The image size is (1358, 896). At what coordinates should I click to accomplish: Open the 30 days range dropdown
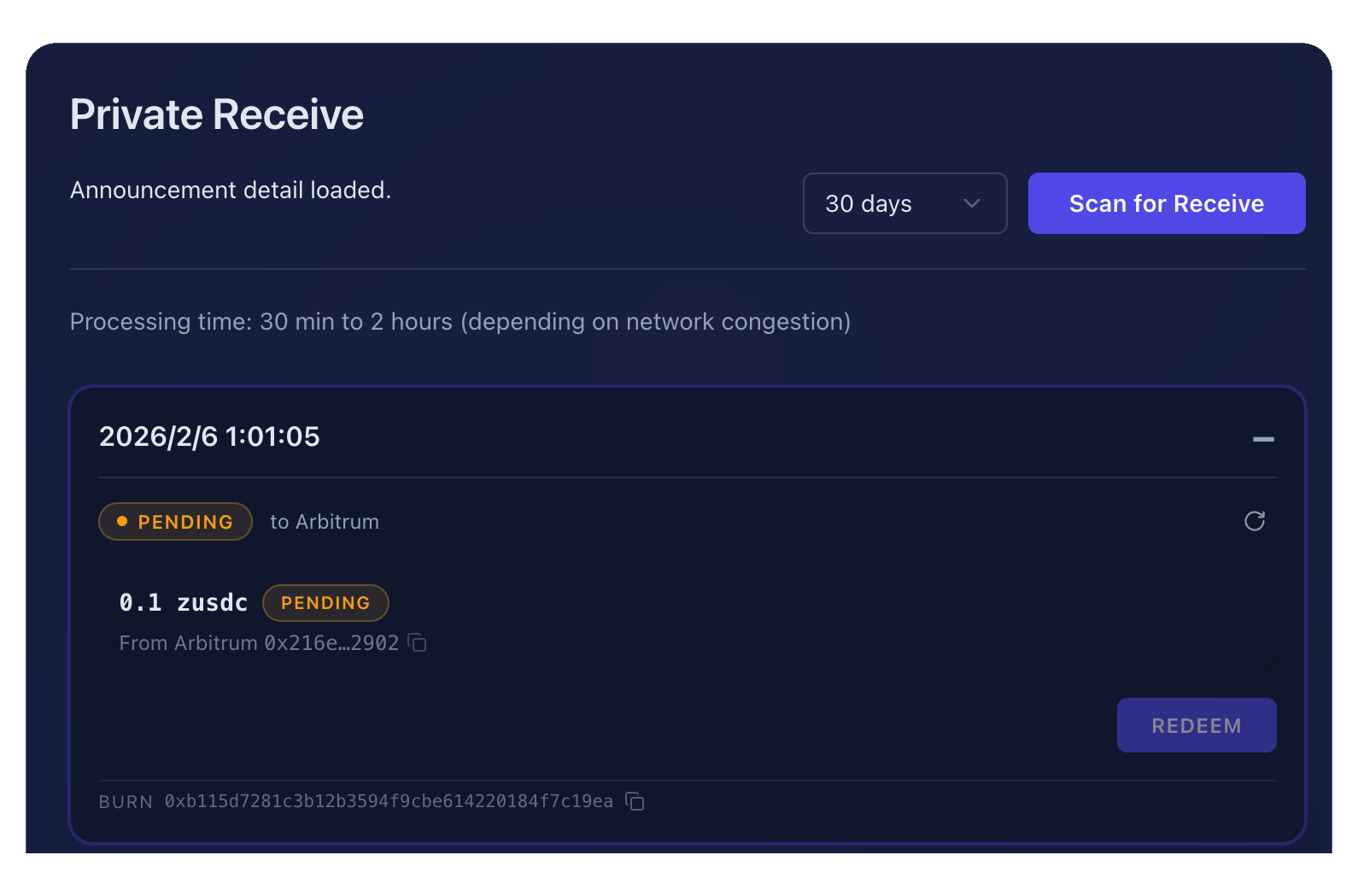(904, 203)
